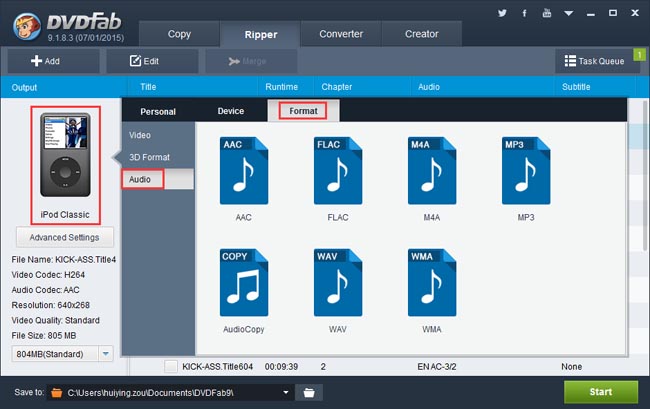
Task: Click the Advanced Settings button
Action: [x=65, y=237]
